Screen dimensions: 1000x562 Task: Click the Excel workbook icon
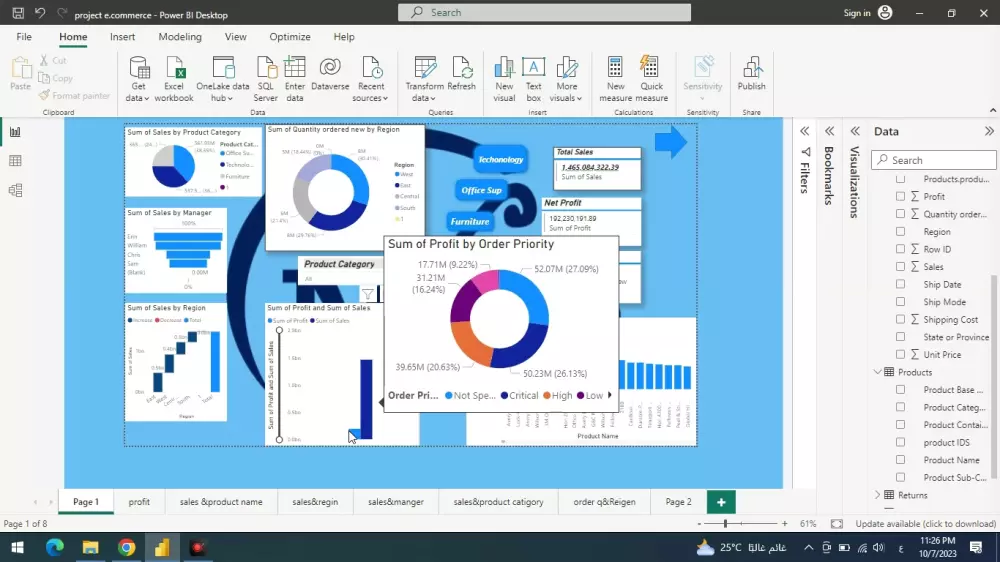(x=173, y=79)
